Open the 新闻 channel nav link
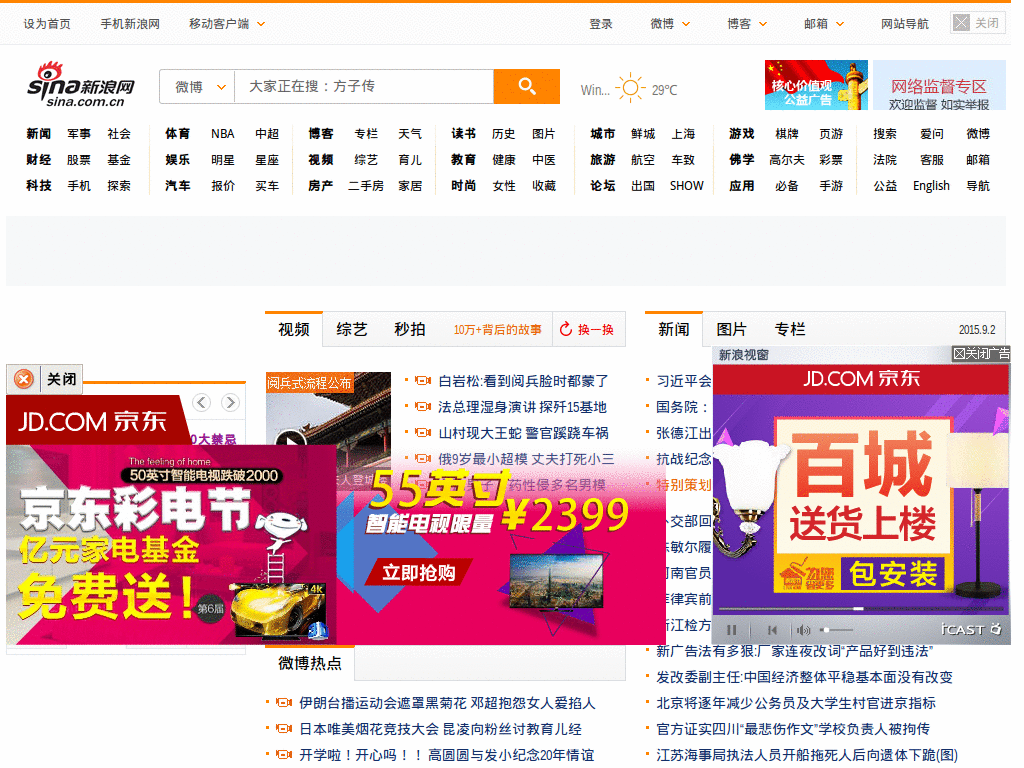Image resolution: width=1024 pixels, height=768 pixels. click(39, 133)
